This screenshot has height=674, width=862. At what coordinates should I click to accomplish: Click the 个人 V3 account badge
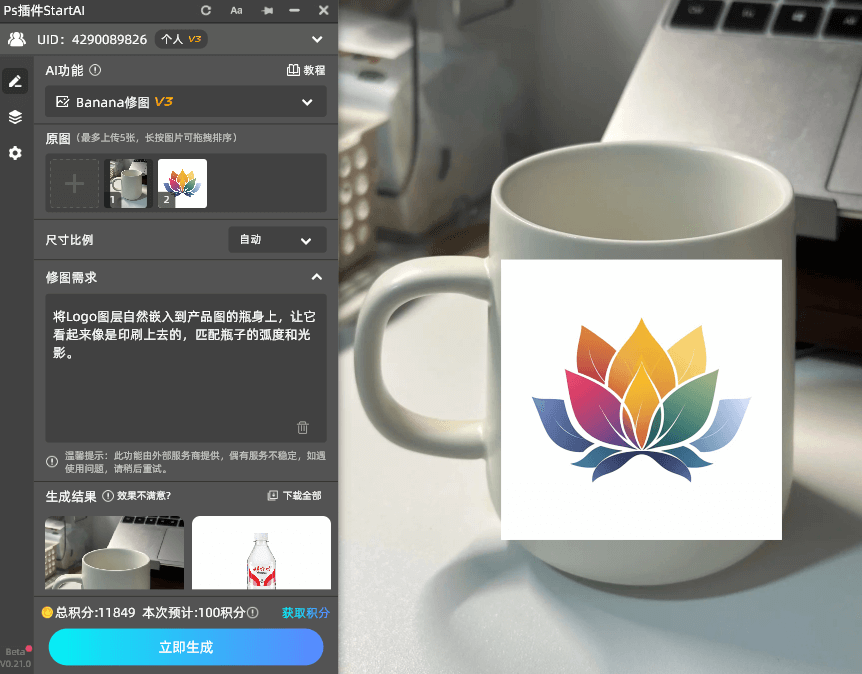pos(181,39)
